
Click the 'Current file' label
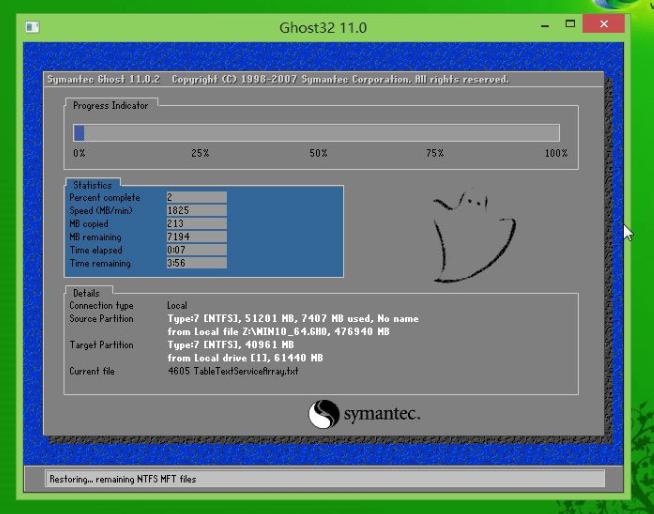92,371
